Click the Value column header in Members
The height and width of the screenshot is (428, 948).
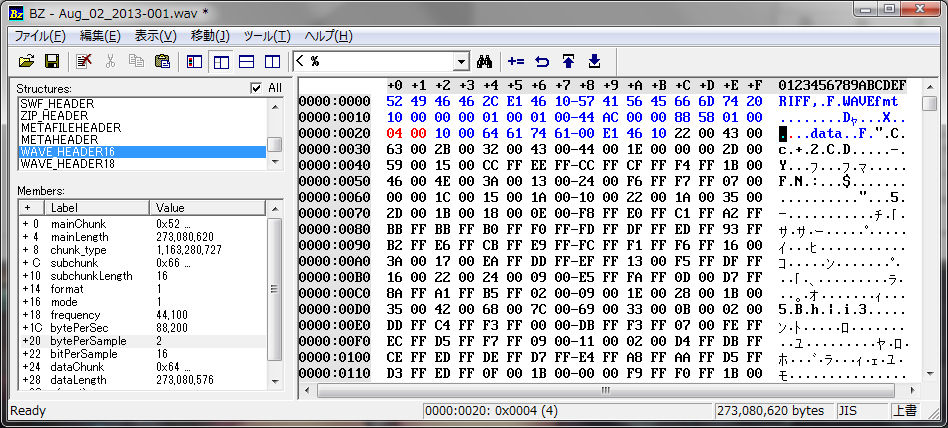click(x=205, y=207)
